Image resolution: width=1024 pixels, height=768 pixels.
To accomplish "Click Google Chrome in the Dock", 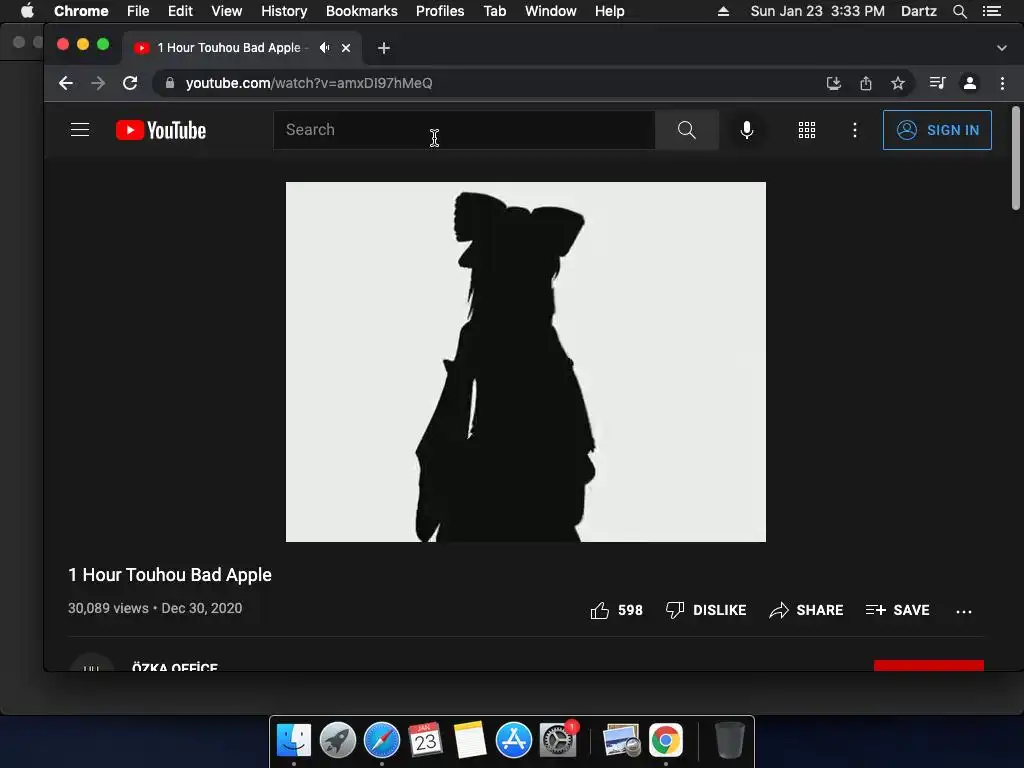I will 665,740.
